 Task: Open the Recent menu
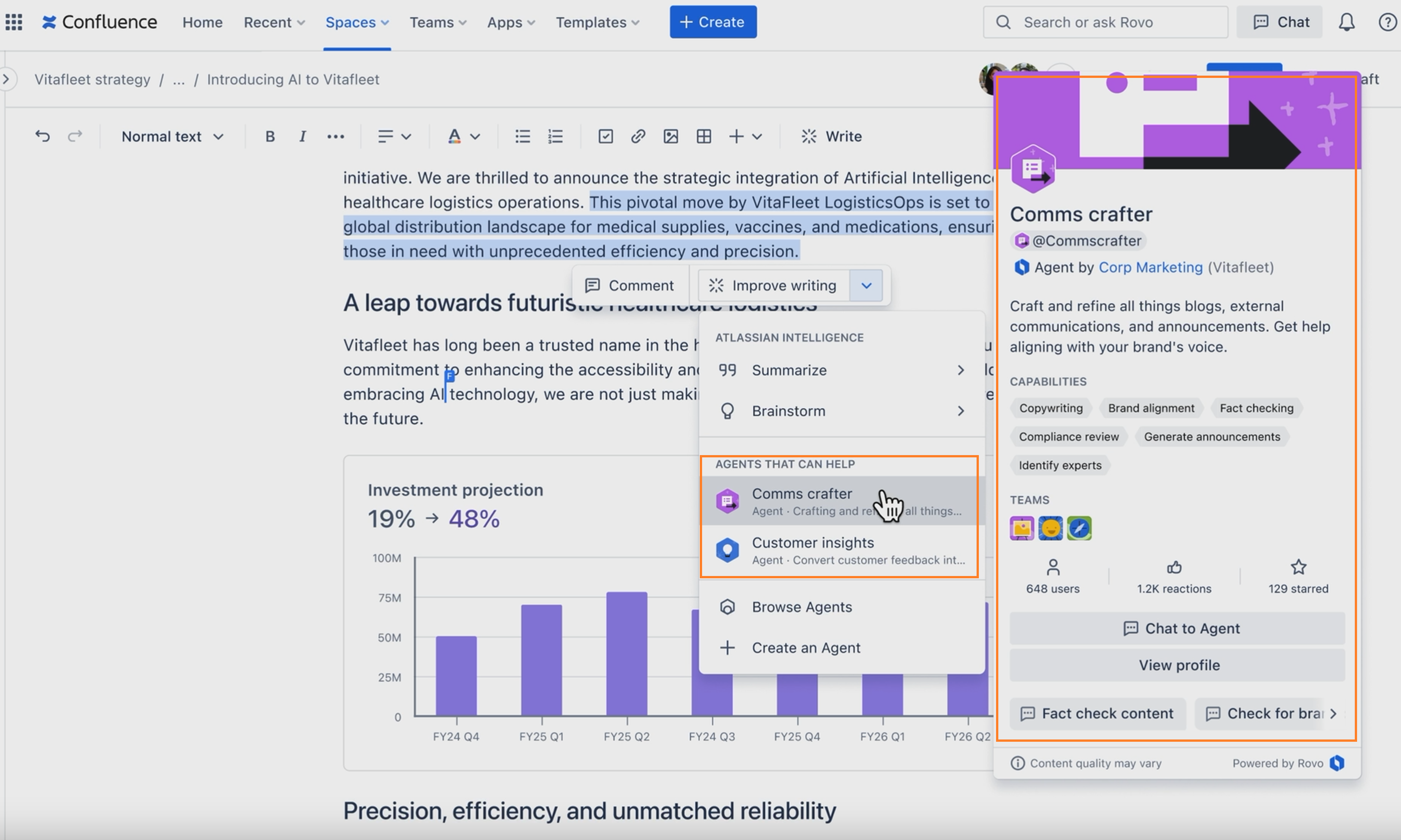(x=274, y=22)
